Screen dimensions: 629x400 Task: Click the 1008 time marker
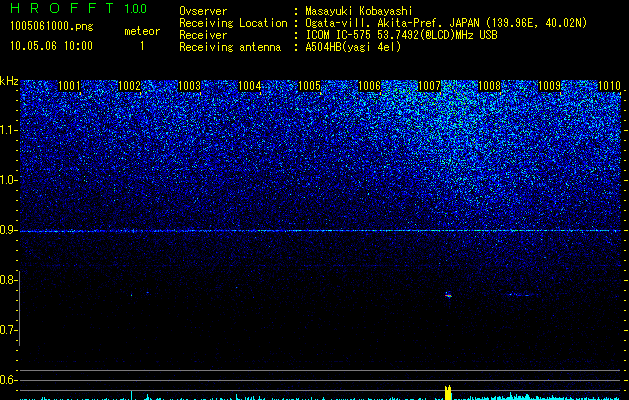489,86
